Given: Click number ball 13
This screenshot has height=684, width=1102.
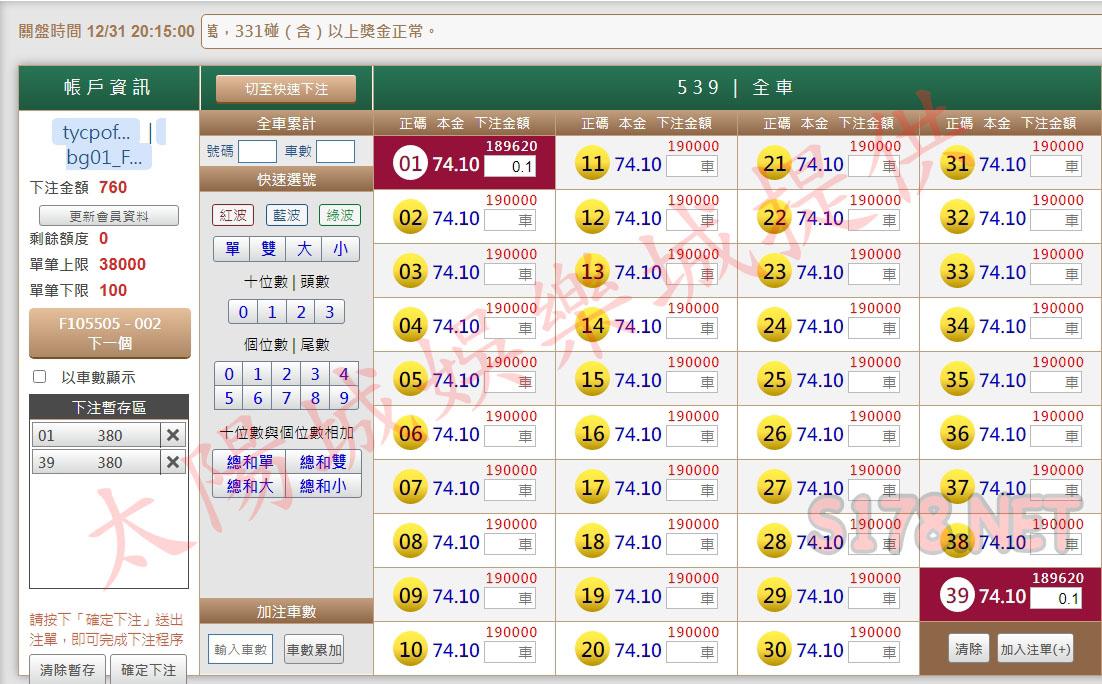Looking at the screenshot, I should (x=592, y=272).
